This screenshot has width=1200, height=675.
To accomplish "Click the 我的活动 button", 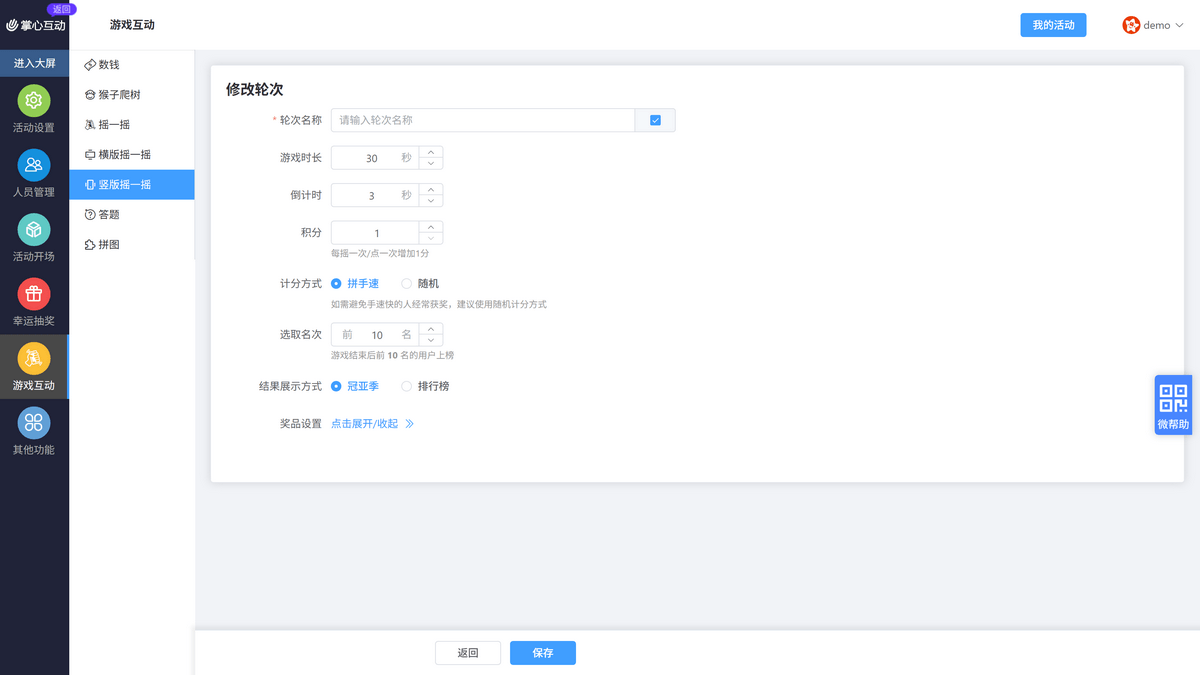I will [1053, 25].
